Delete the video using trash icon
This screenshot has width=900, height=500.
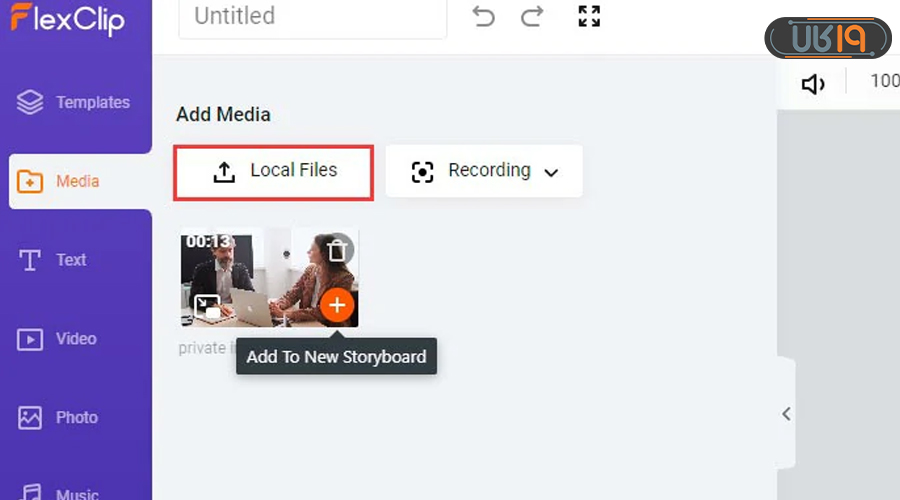click(x=338, y=249)
